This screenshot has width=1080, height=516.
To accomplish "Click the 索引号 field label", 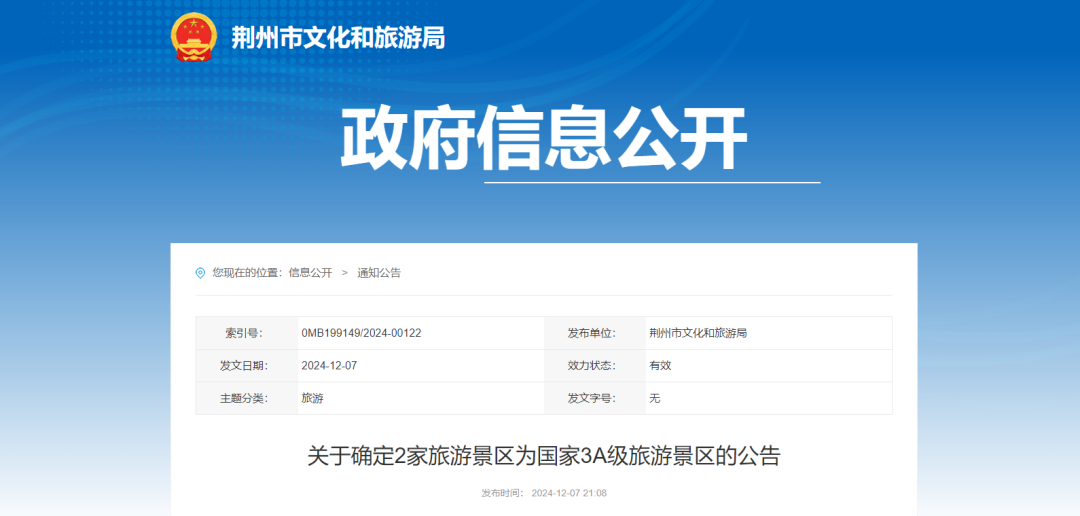I will (x=243, y=333).
